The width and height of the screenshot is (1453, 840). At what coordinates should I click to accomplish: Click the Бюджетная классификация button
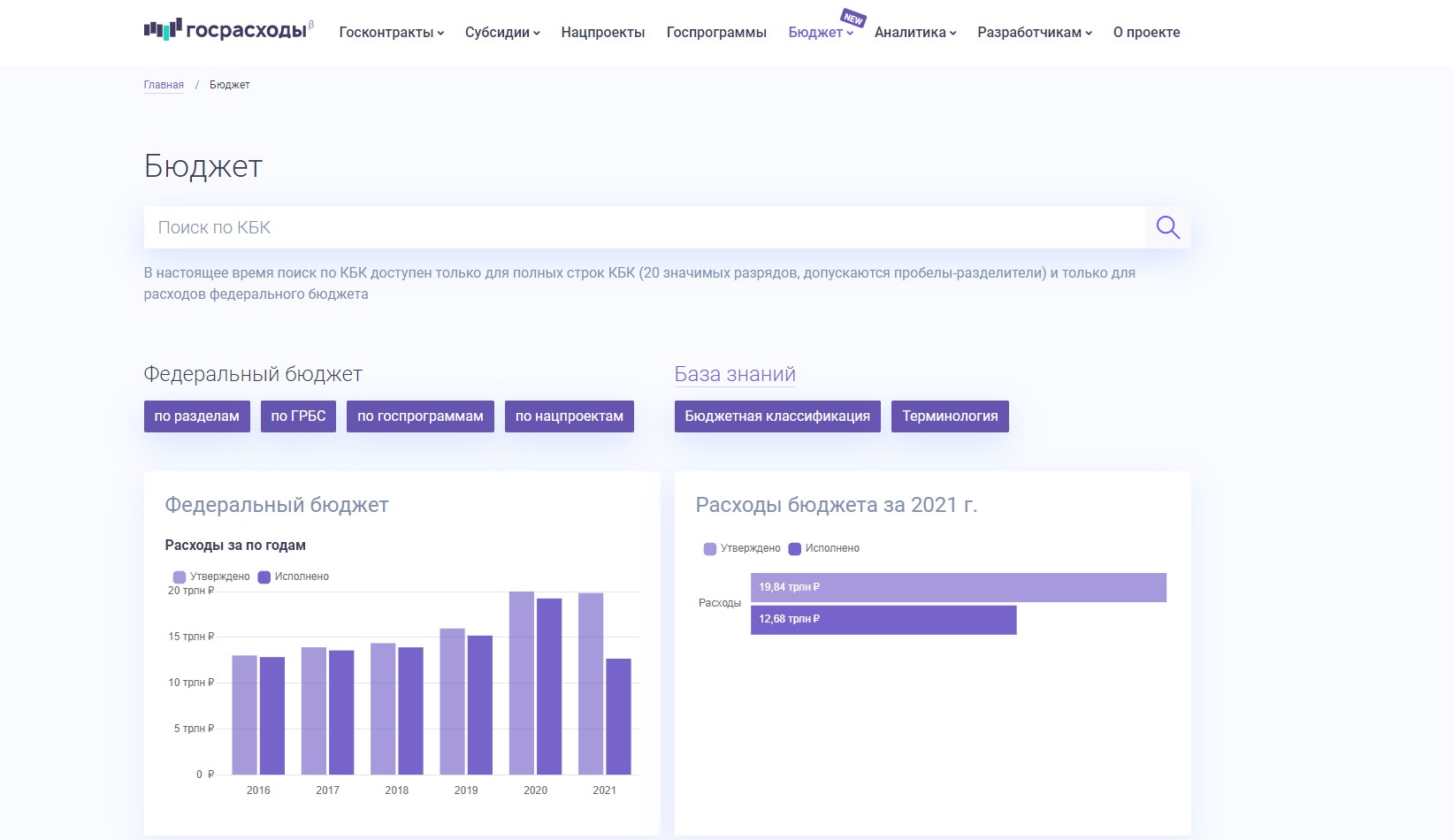777,416
